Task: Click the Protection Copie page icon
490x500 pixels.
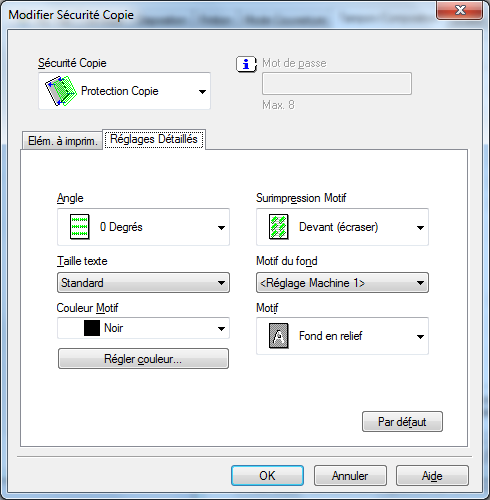Action: coord(61,91)
